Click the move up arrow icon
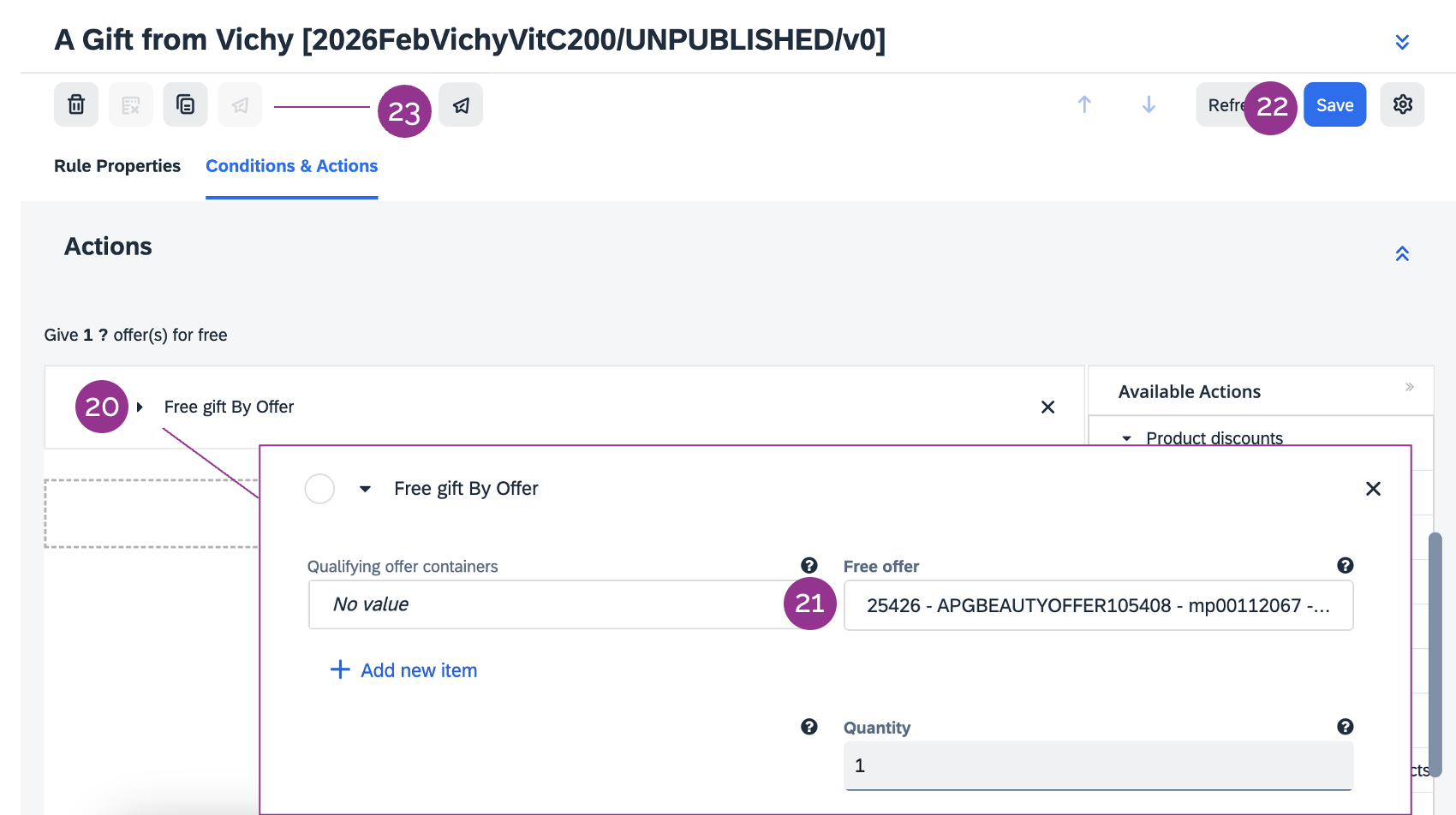Image resolution: width=1456 pixels, height=815 pixels. 1084,104
